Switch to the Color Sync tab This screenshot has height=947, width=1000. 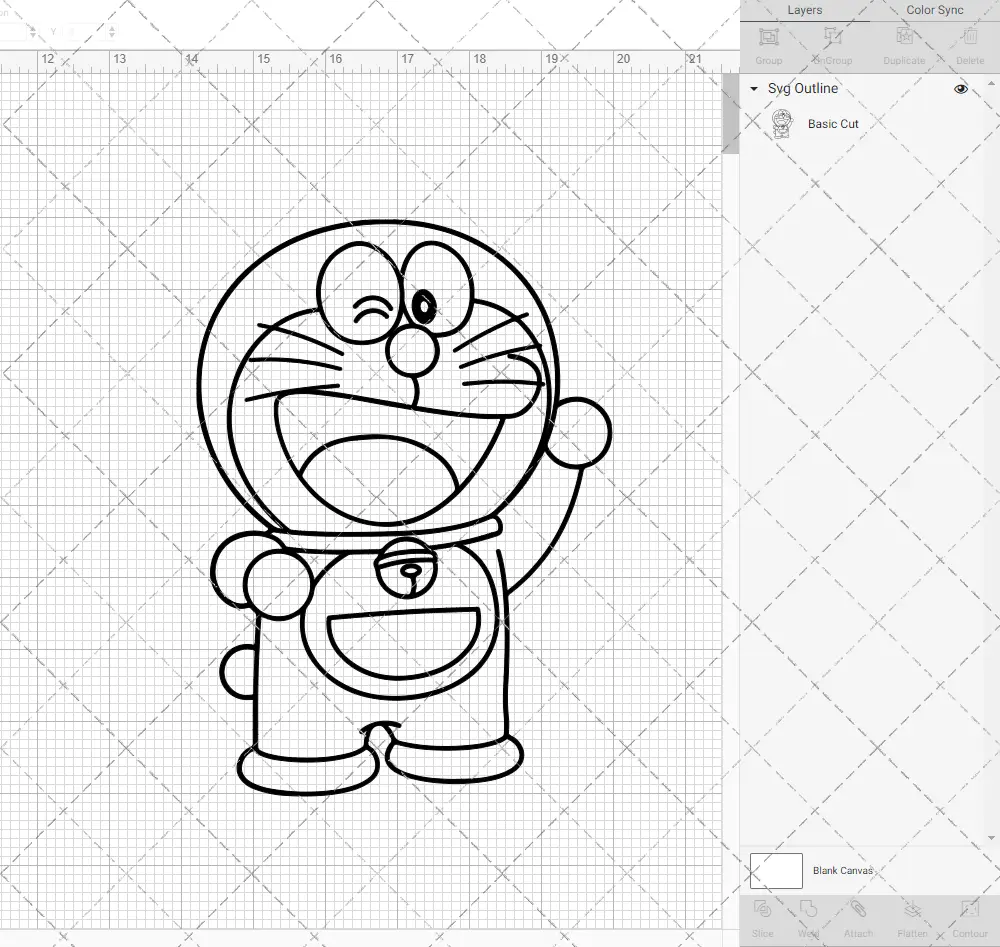coord(934,10)
